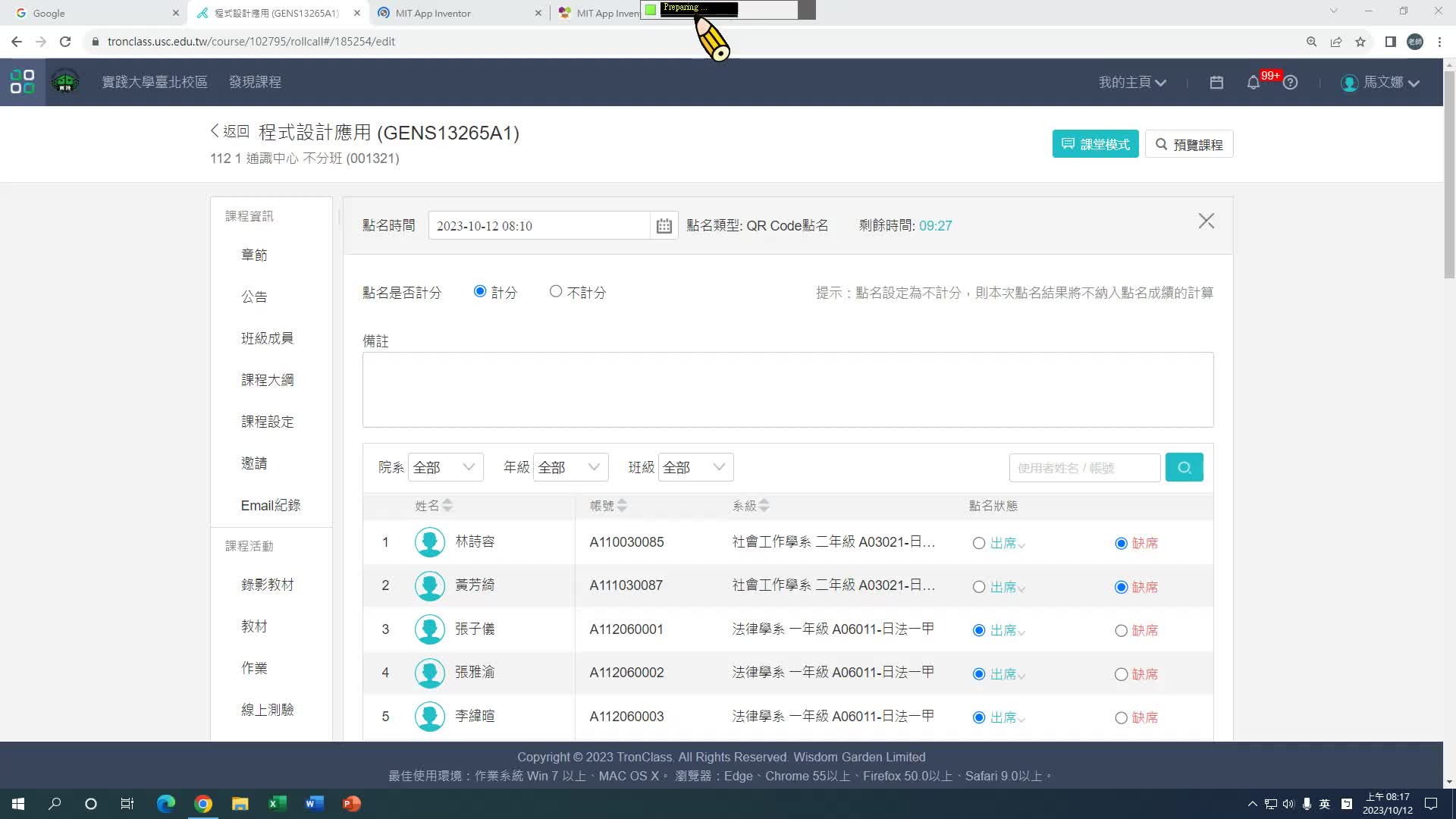
Task: Open 課程設定 in course sidebar
Action: point(267,422)
